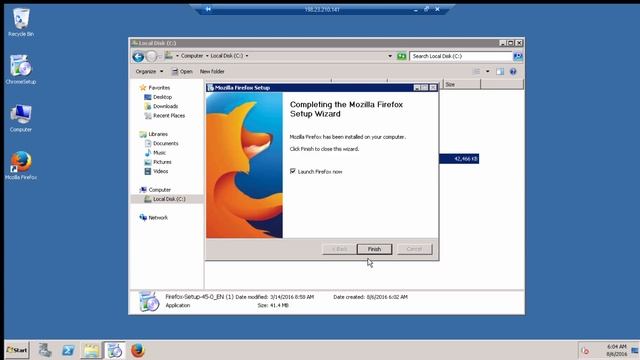Click Computer in the address bar breadcrumb
The image size is (640, 360).
click(192, 56)
